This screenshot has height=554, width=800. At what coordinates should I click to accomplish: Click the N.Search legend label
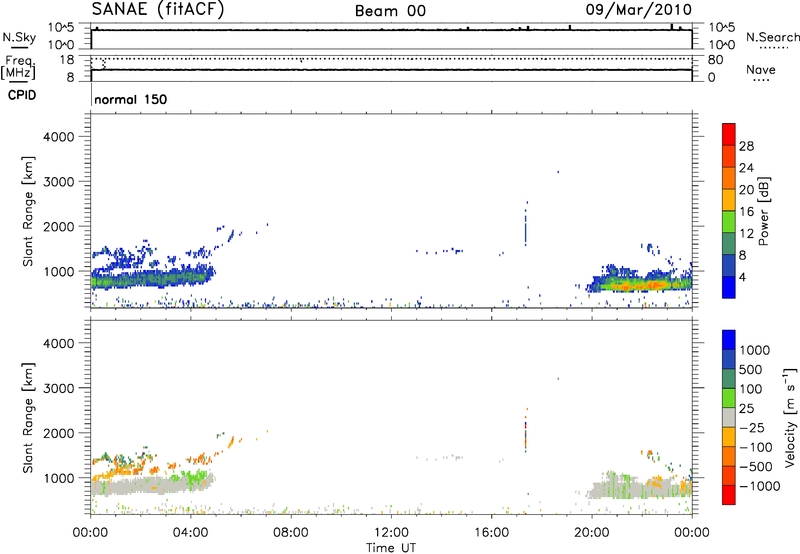(772, 37)
